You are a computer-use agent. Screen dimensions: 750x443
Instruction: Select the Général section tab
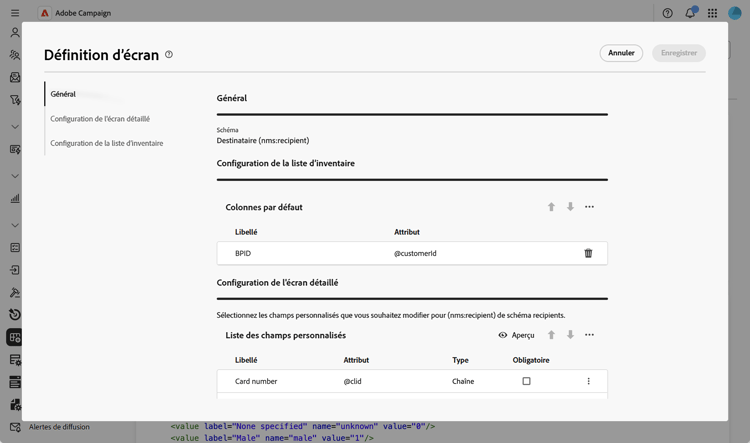(x=63, y=94)
